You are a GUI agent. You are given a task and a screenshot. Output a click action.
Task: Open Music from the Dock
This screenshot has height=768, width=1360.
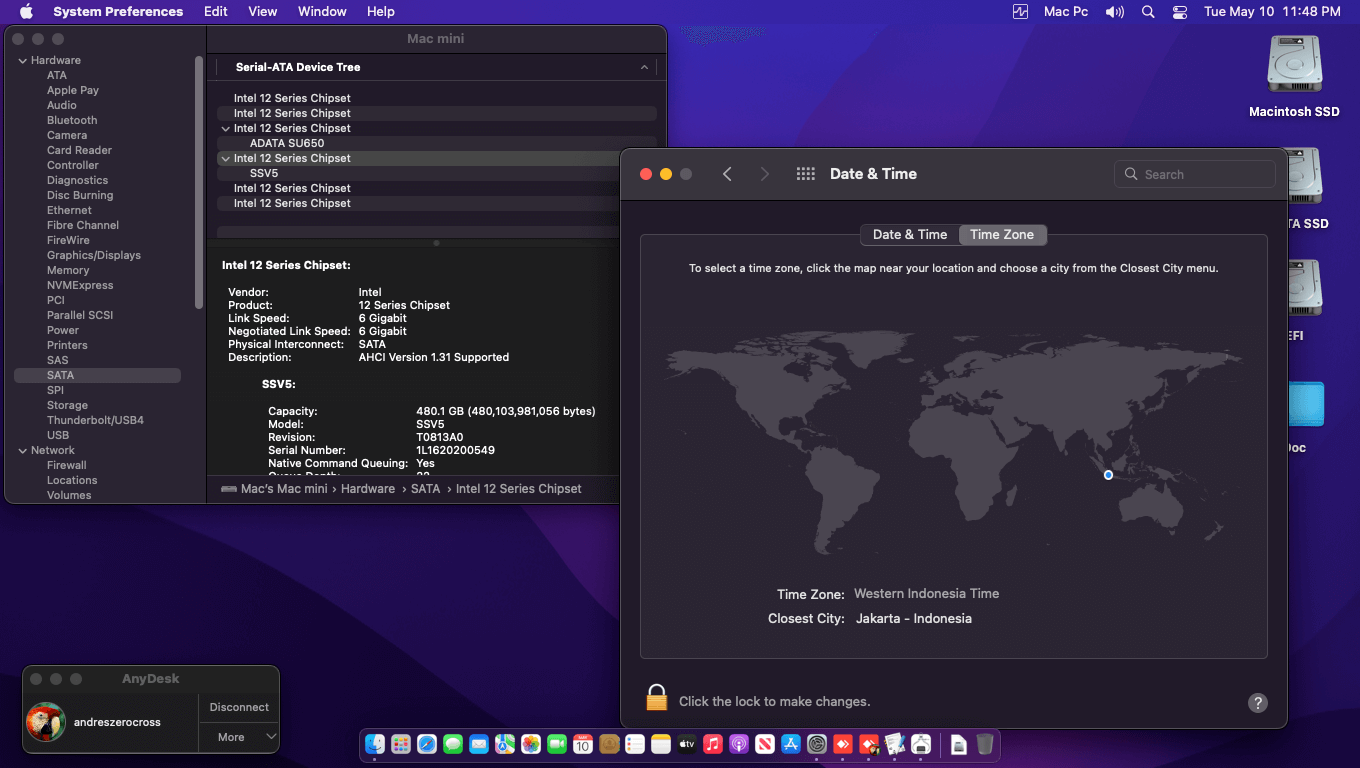point(713,744)
